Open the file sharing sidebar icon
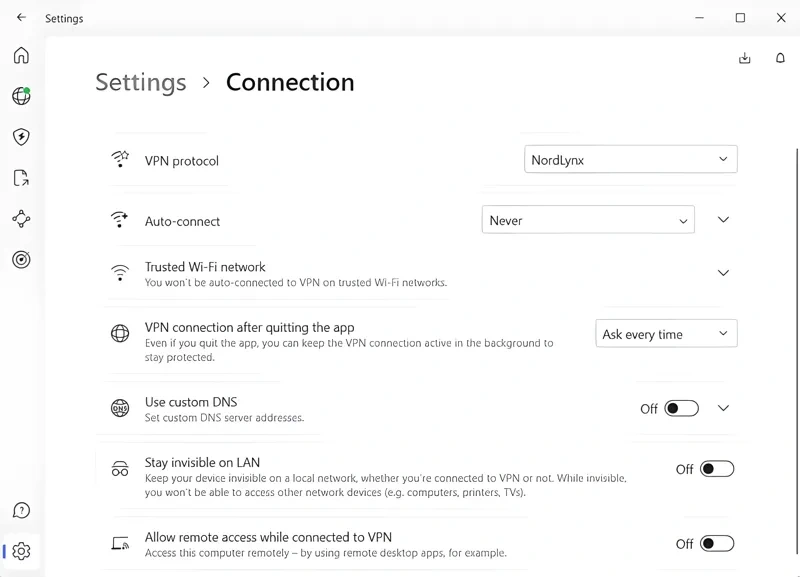800x577 pixels. pos(21,178)
